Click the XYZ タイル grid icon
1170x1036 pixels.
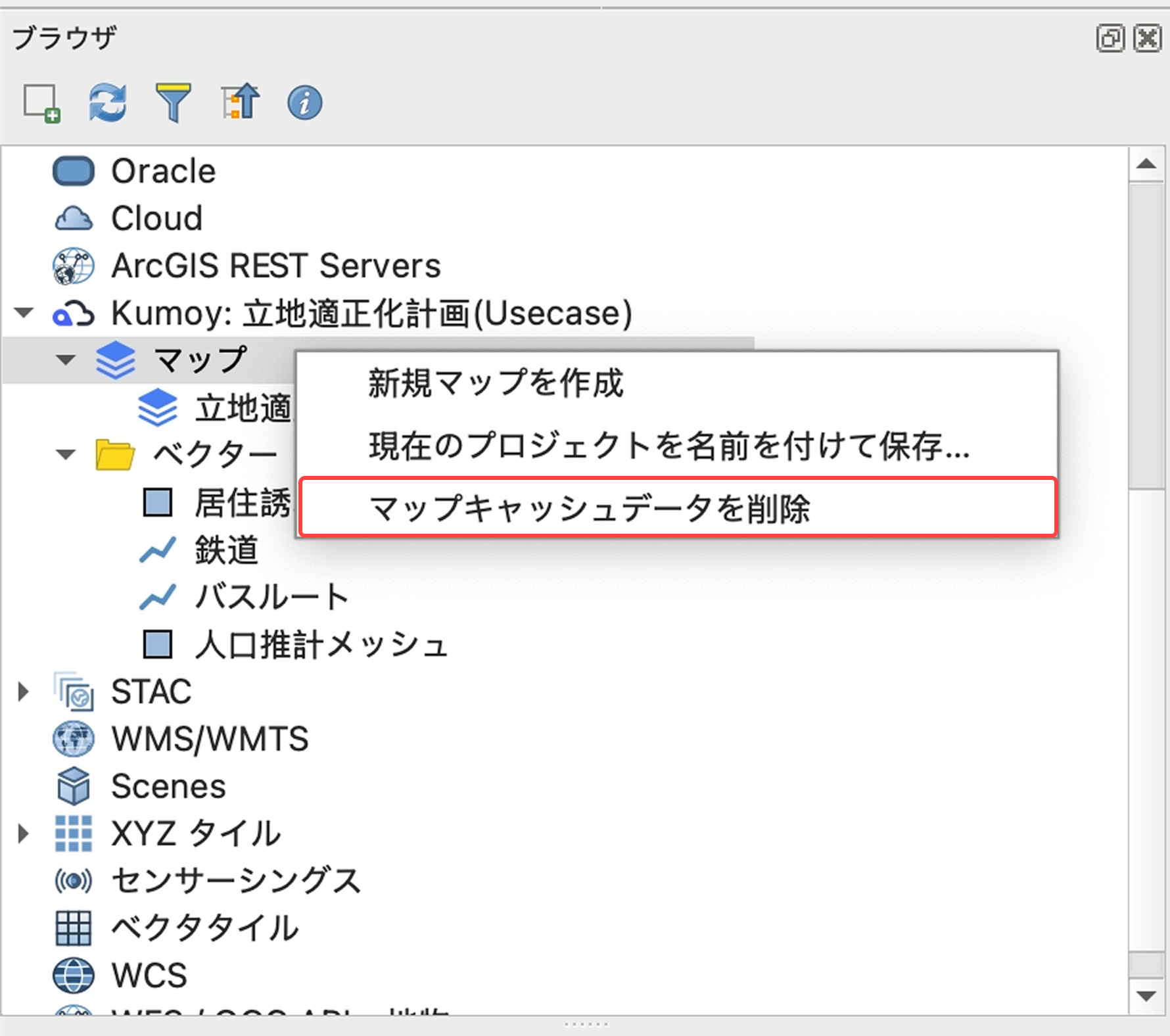point(73,833)
